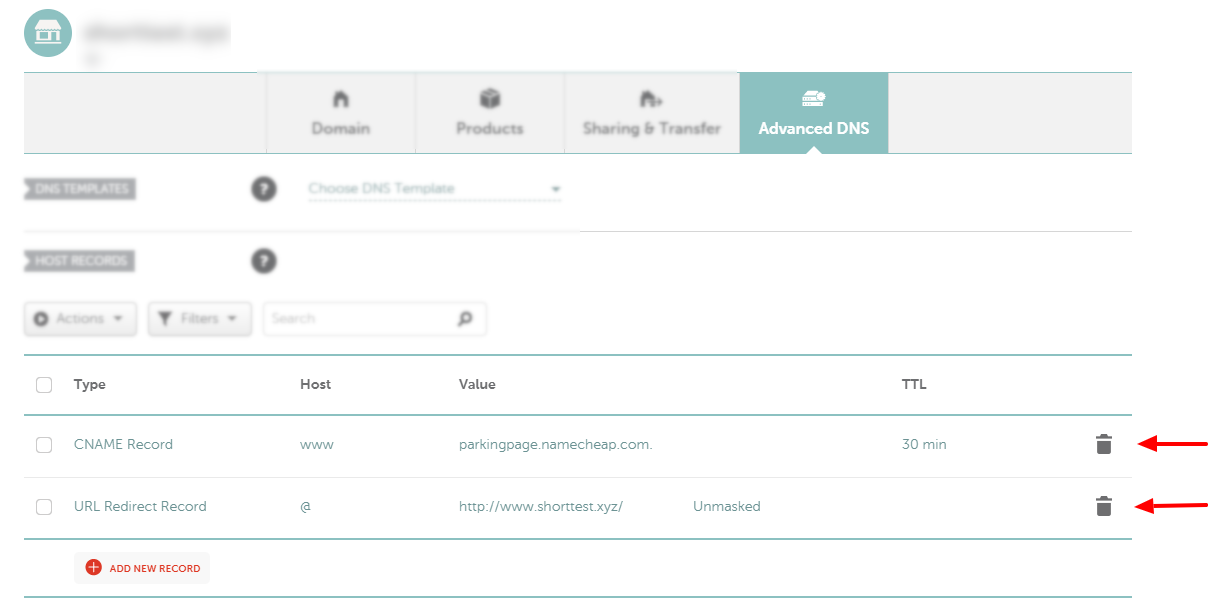Switch to the Domain tab

[340, 113]
